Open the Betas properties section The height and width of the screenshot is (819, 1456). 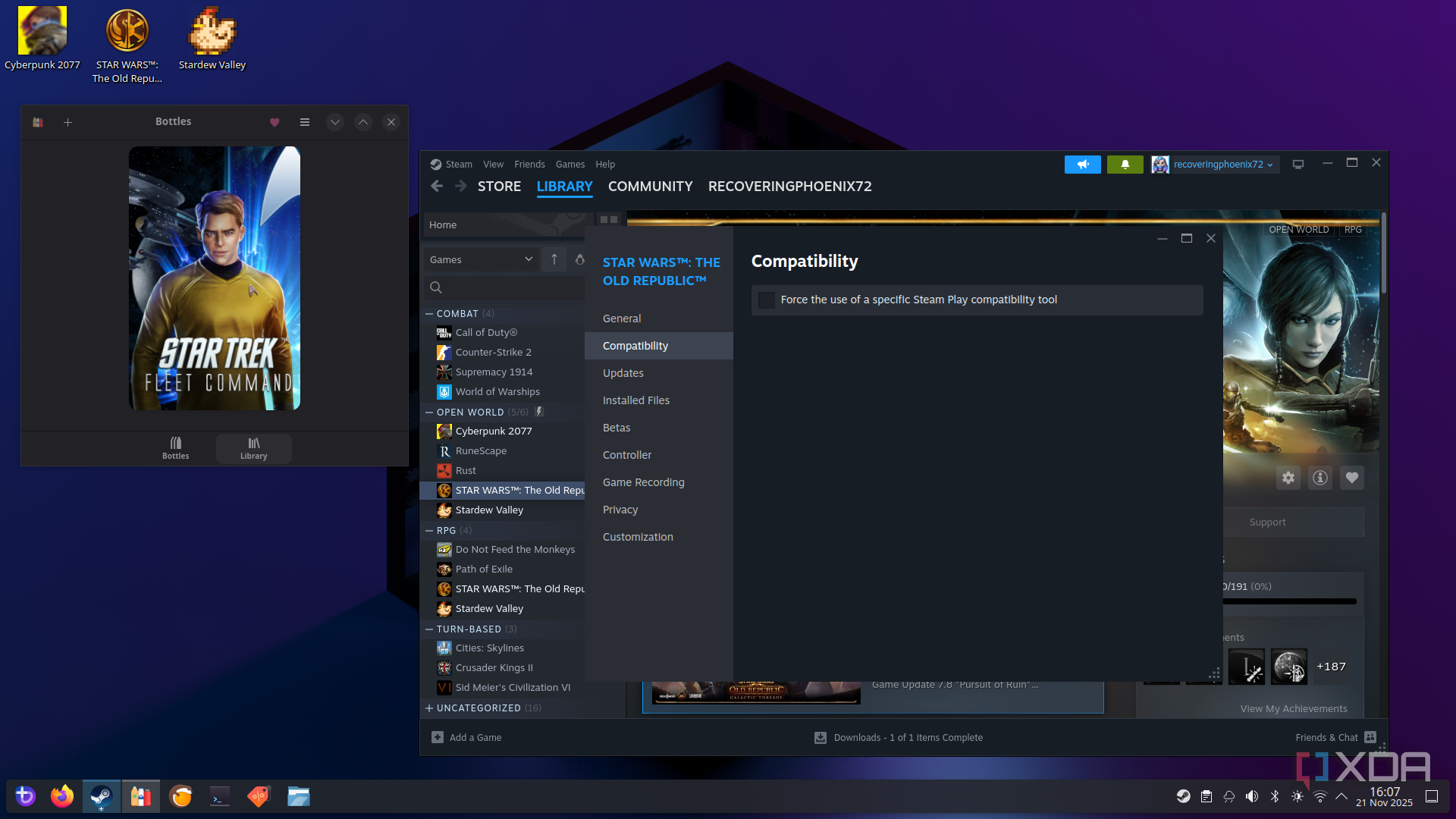click(x=658, y=428)
